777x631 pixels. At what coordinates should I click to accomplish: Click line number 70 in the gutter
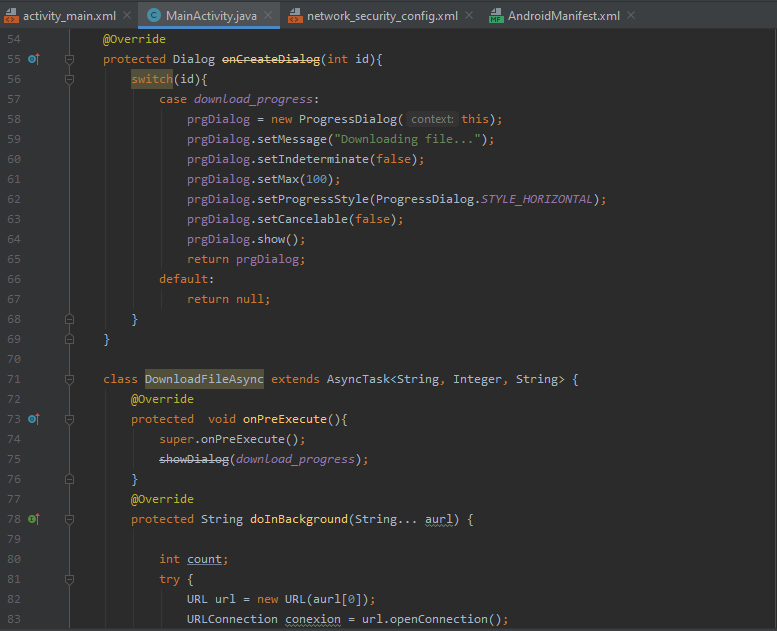coord(14,359)
